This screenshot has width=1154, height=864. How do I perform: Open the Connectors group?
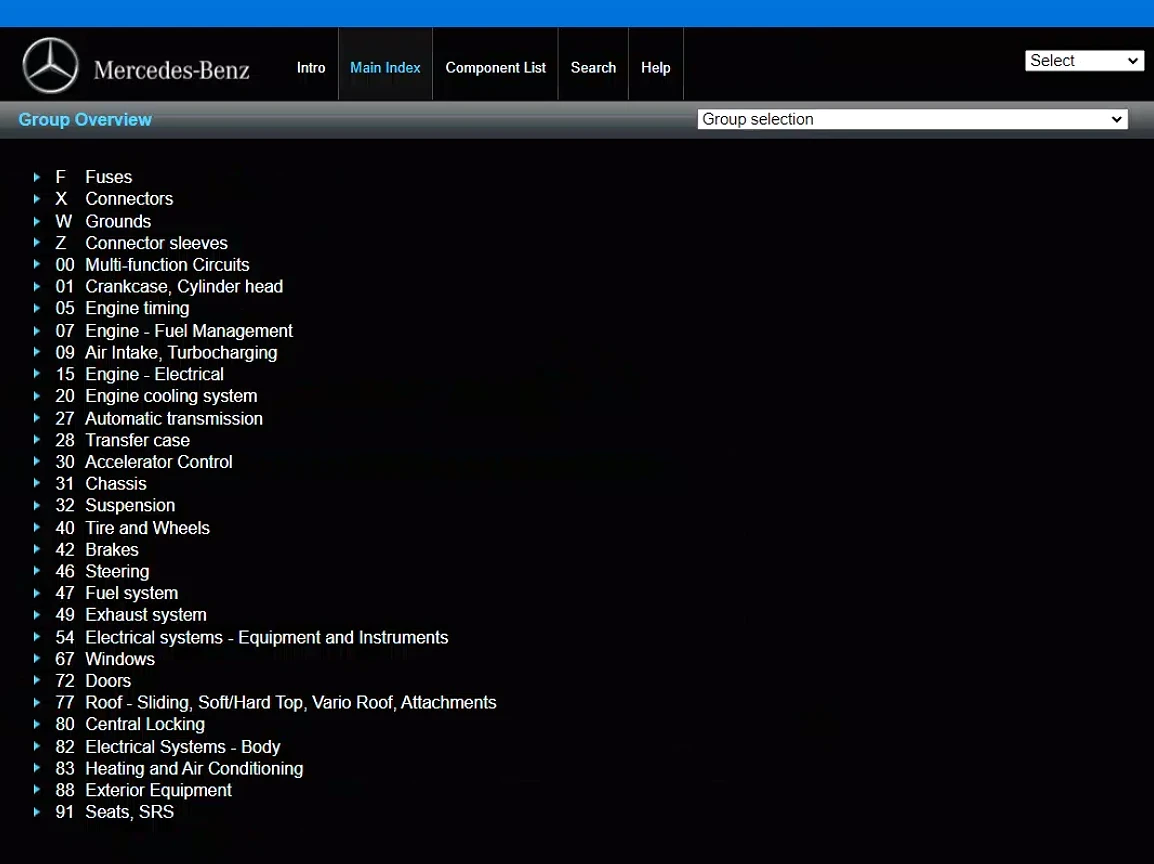pyautogui.click(x=129, y=199)
